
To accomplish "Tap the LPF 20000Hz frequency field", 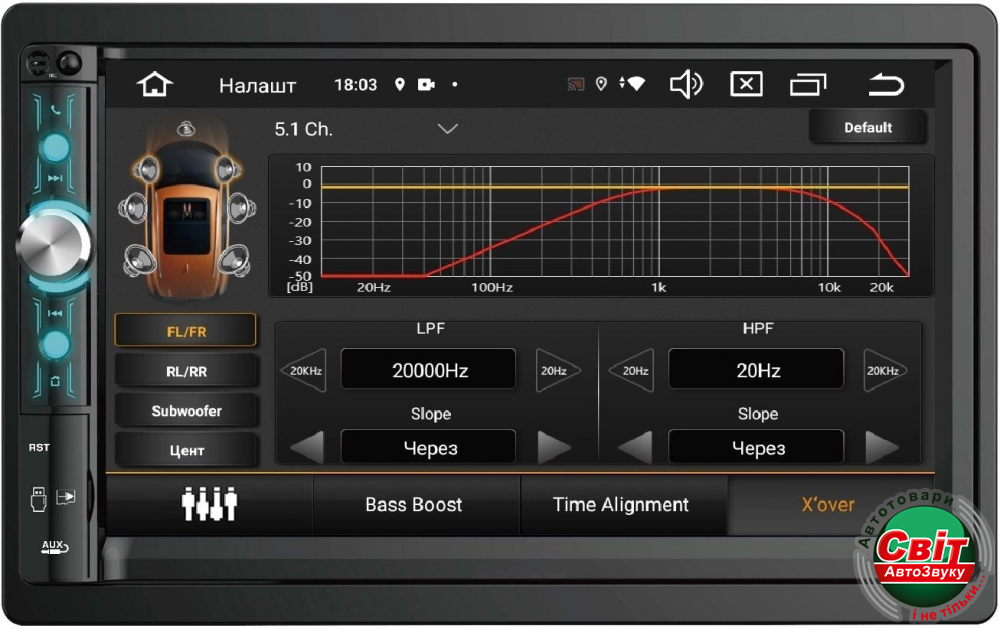I will [x=429, y=370].
